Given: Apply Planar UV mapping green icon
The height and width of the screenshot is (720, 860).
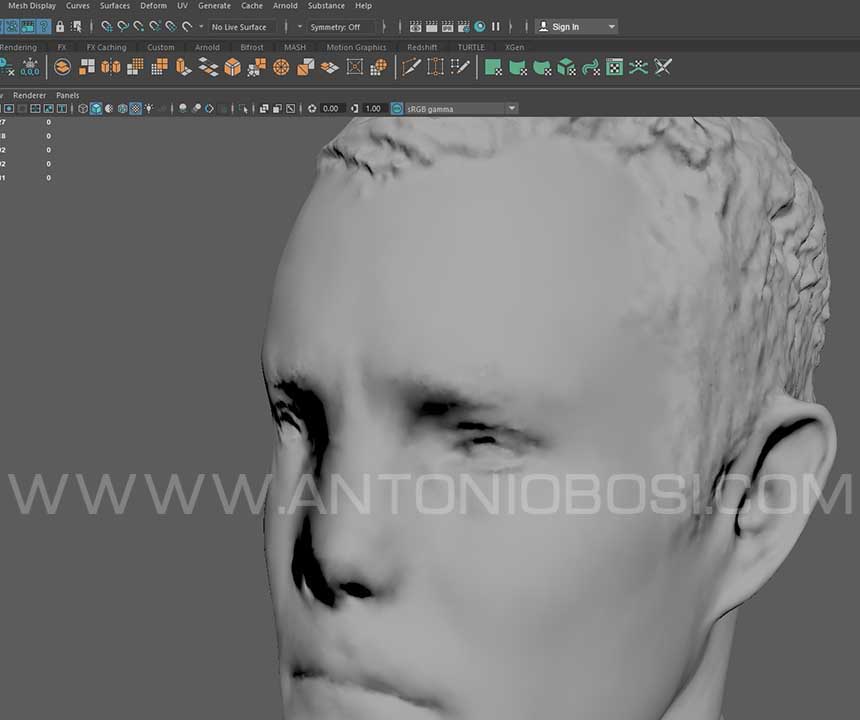Looking at the screenshot, I should point(493,67).
